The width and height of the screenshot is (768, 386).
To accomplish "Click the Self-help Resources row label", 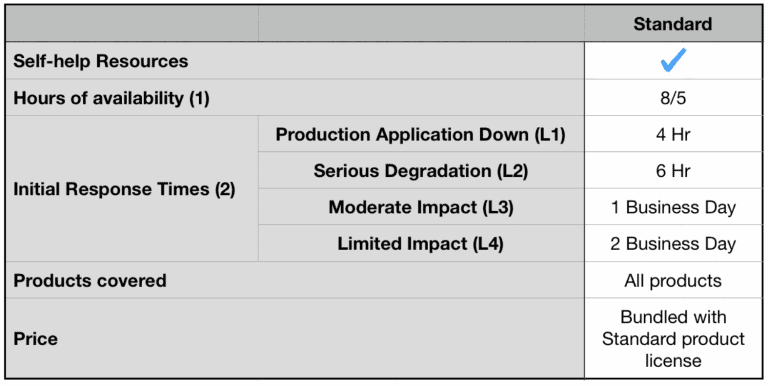I will (101, 61).
